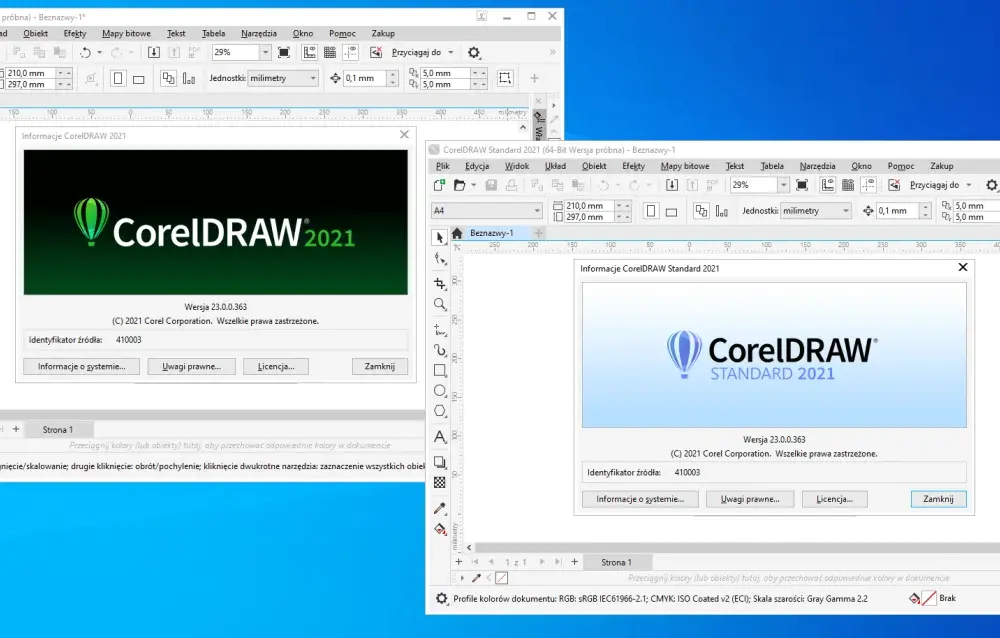Click Zamknij in CorelDRAW 2021 dialog
The height and width of the screenshot is (638, 1000).
point(379,366)
